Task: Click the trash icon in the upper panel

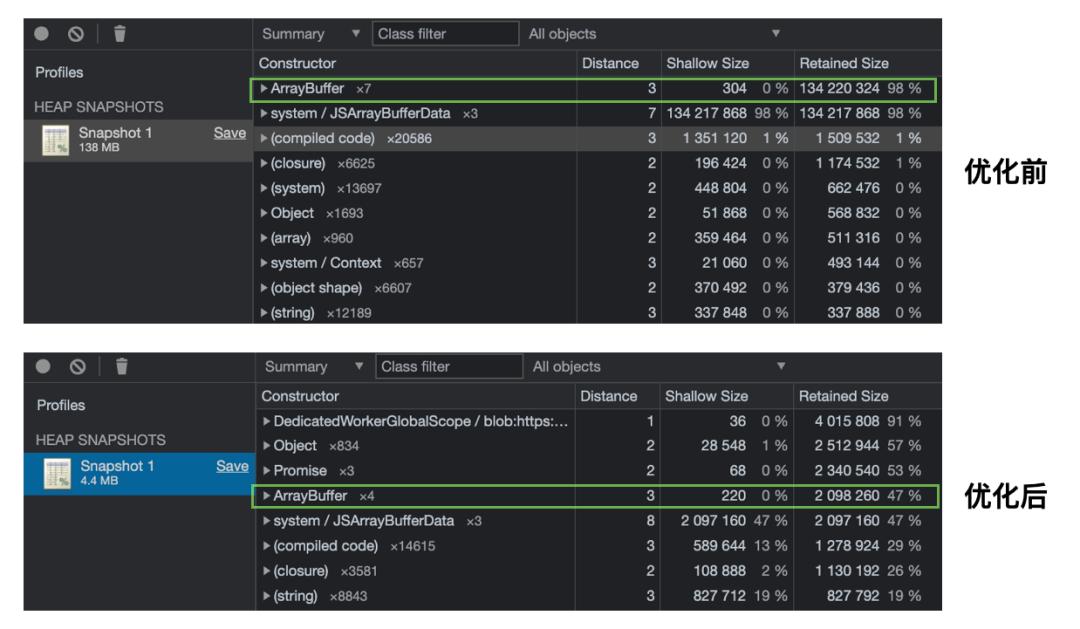Action: (x=120, y=33)
